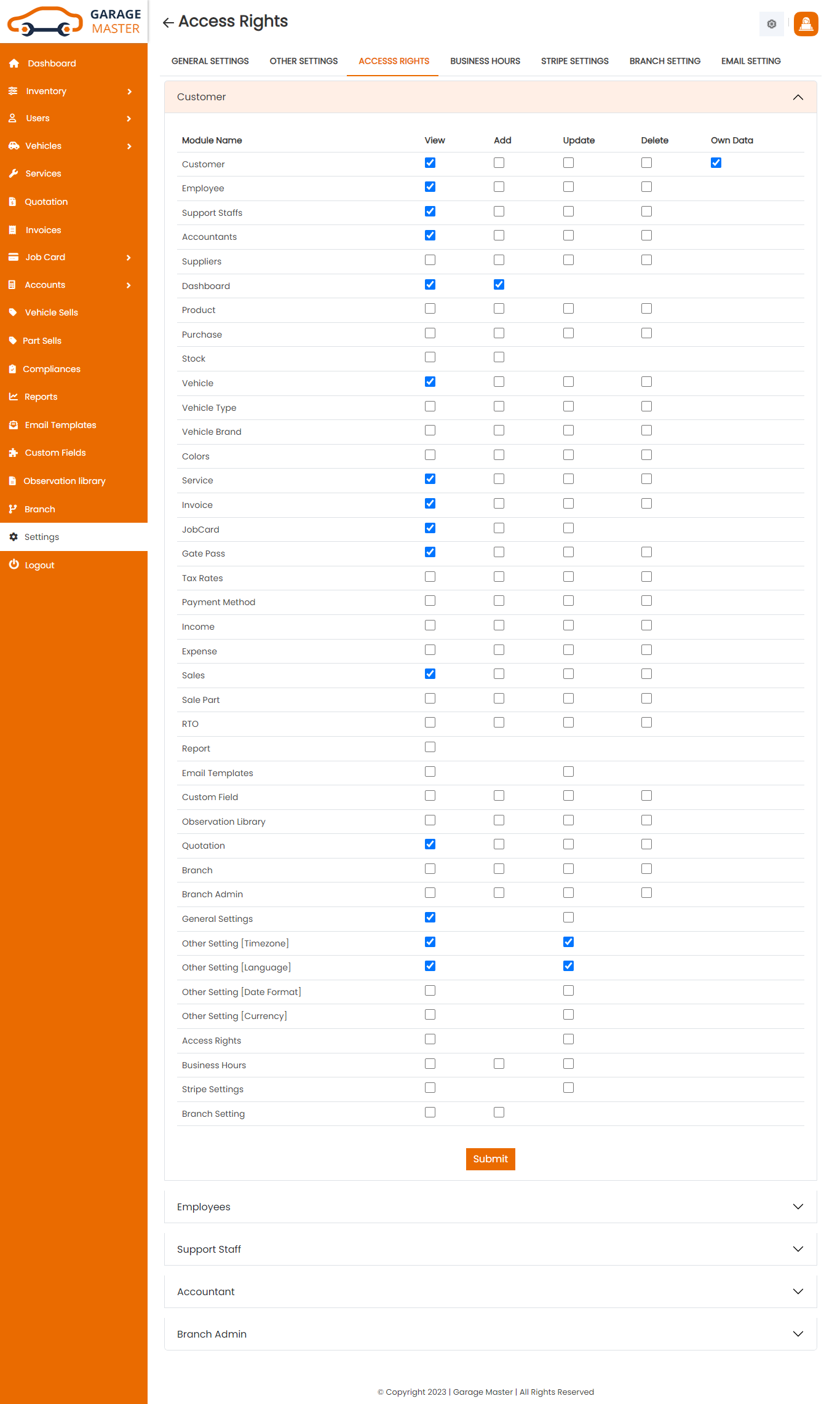This screenshot has width=840, height=1404.
Task: Open the Branch icon in sidebar
Action: point(13,509)
